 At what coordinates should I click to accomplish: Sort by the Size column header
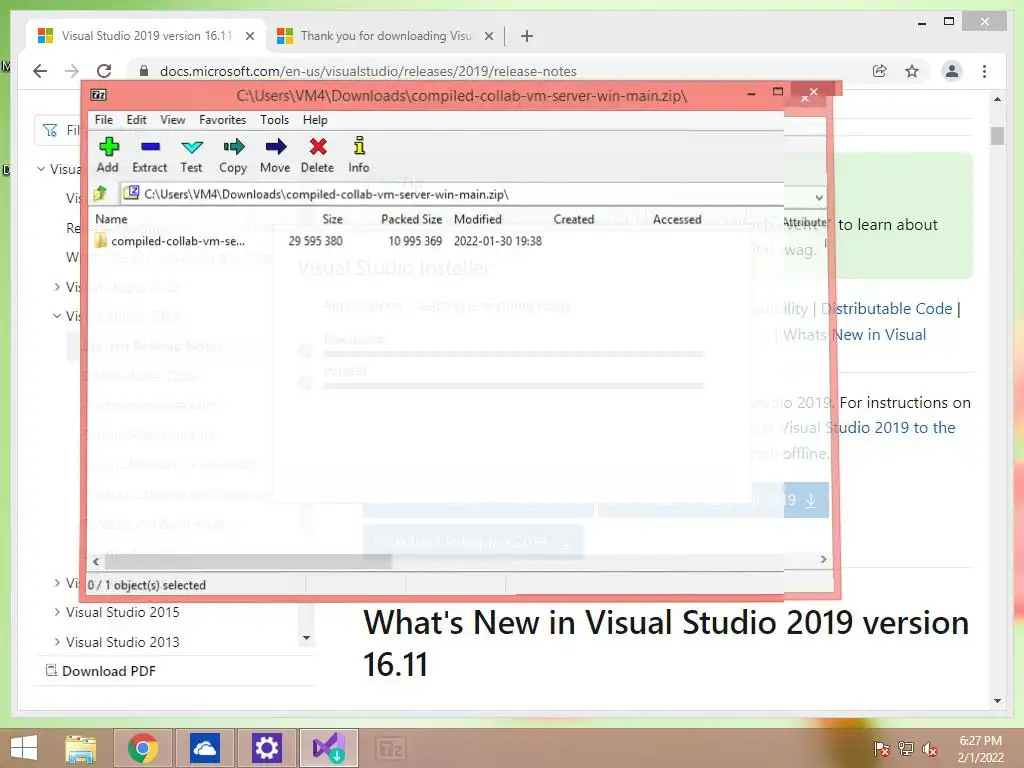(x=332, y=219)
